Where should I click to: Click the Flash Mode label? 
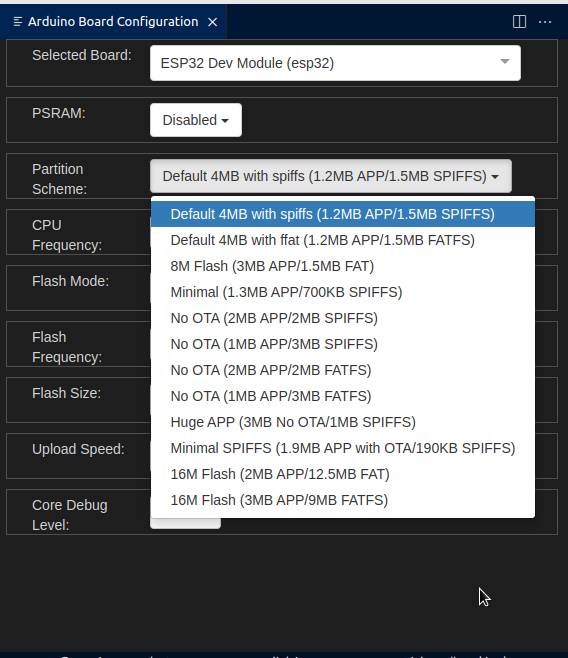tap(70, 281)
